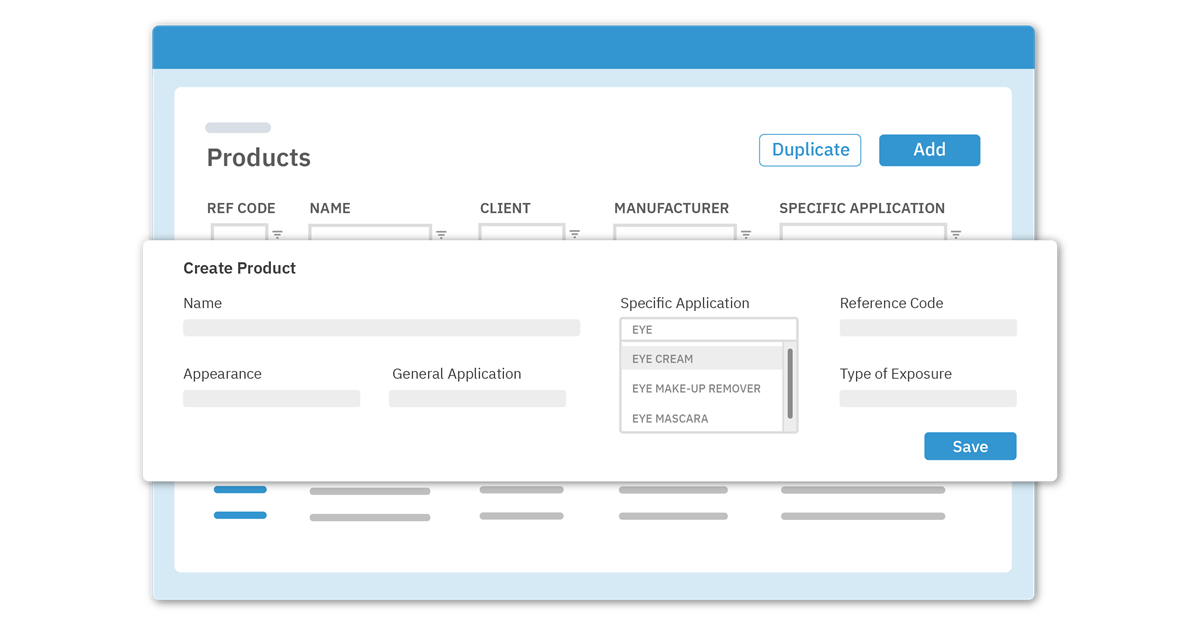Click the CLIENT filter text box
This screenshot has height=630, width=1200.
point(520,235)
